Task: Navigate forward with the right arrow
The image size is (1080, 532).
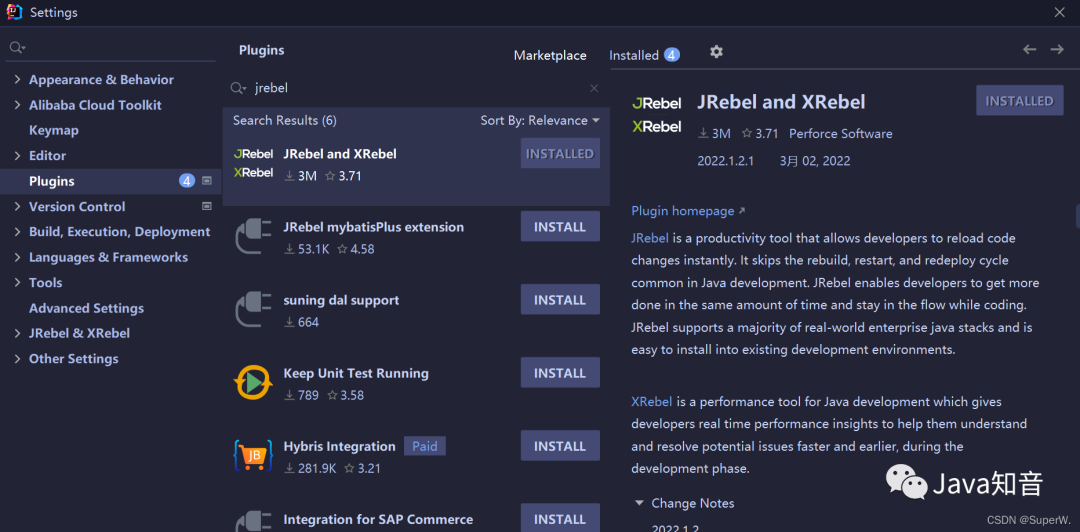Action: [1057, 50]
